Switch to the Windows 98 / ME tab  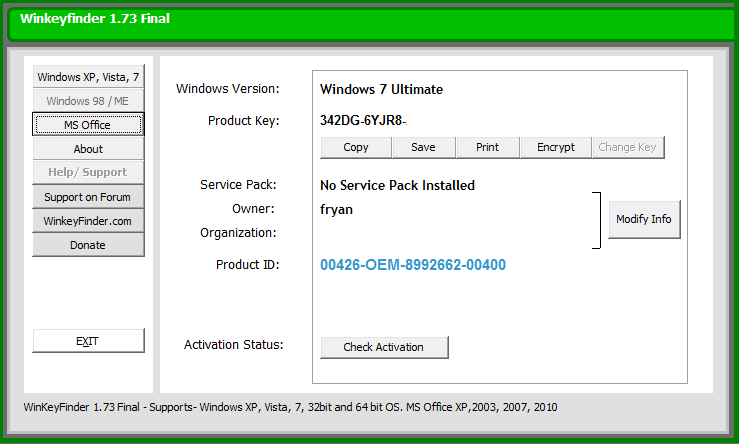point(88,101)
